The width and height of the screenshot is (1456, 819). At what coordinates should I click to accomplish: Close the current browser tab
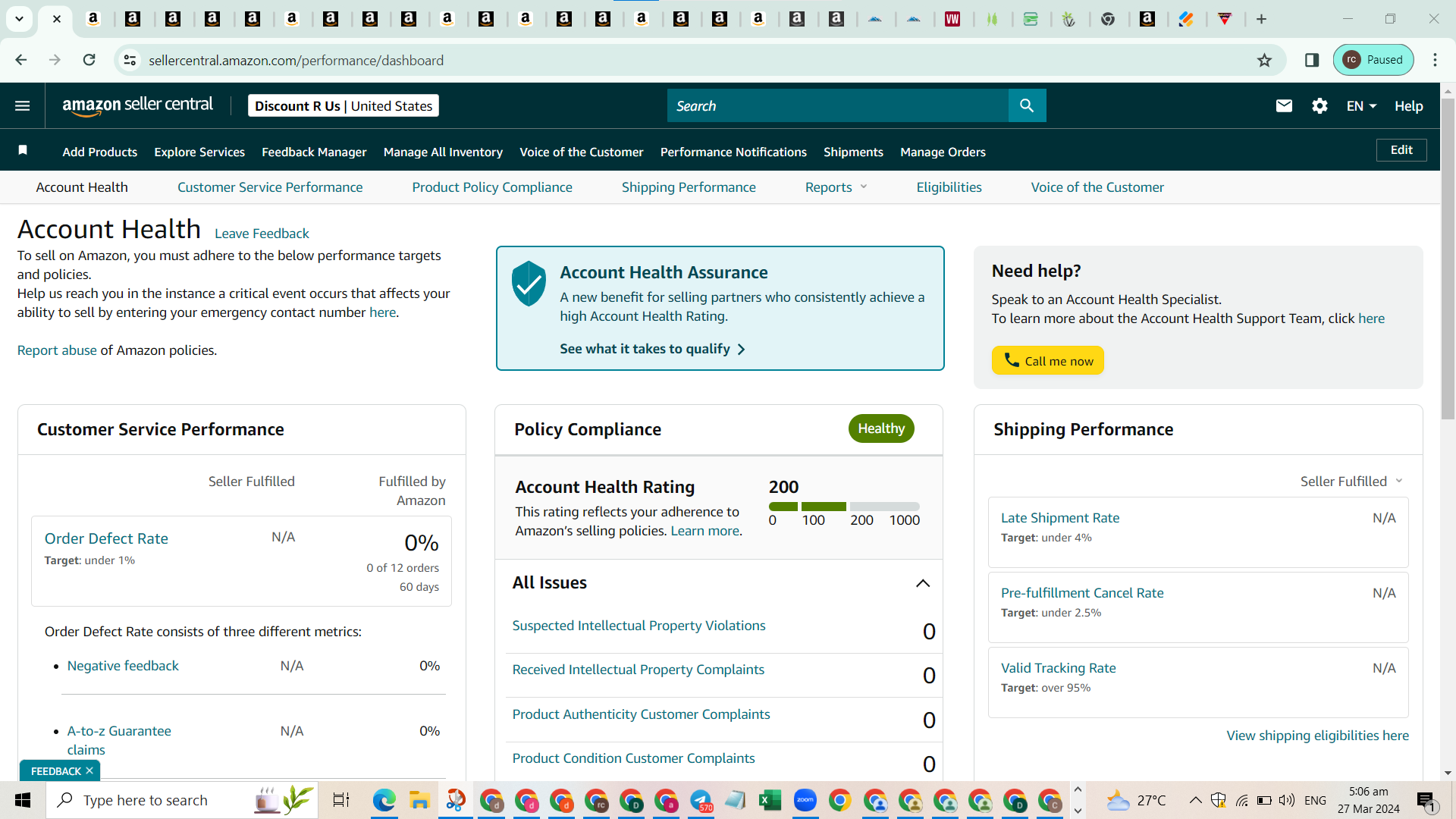pos(57,19)
